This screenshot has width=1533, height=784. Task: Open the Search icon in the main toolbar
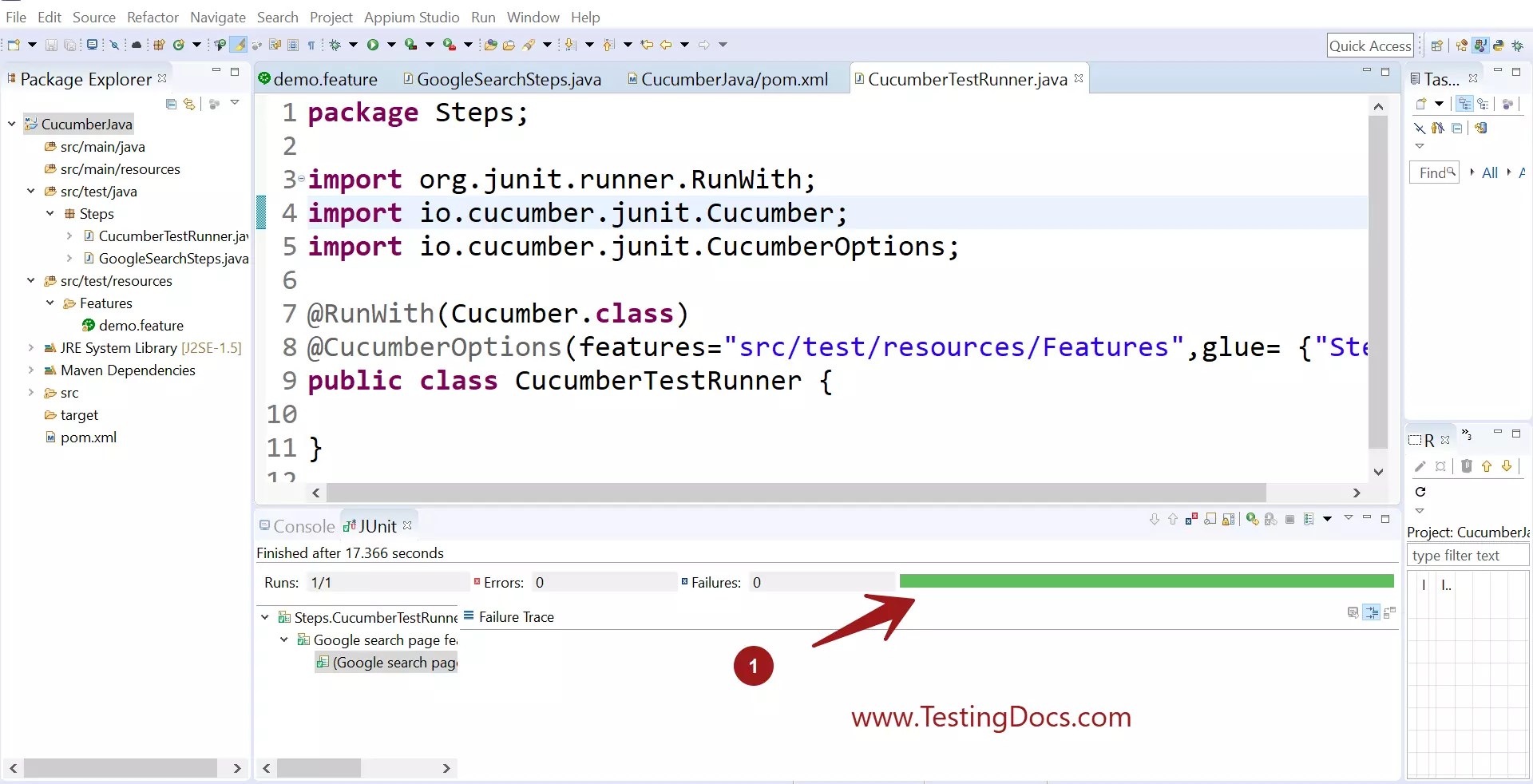point(529,46)
